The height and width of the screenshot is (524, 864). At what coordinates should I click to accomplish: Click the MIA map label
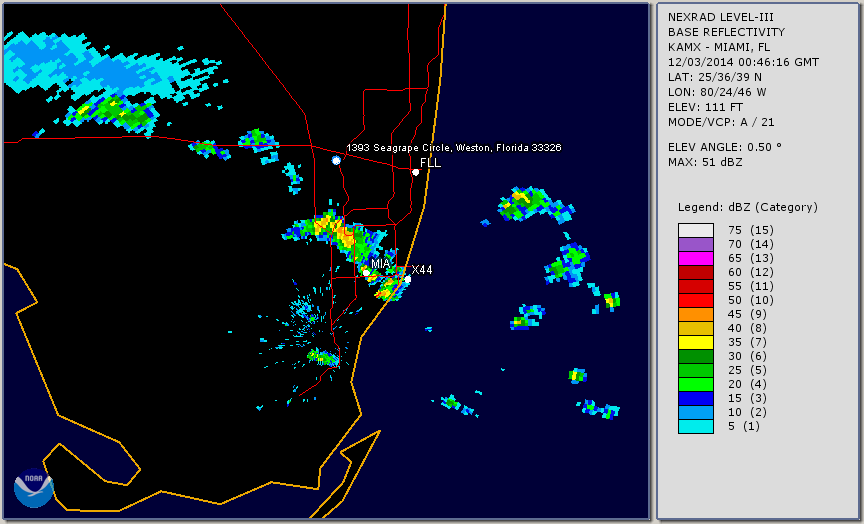(x=381, y=263)
